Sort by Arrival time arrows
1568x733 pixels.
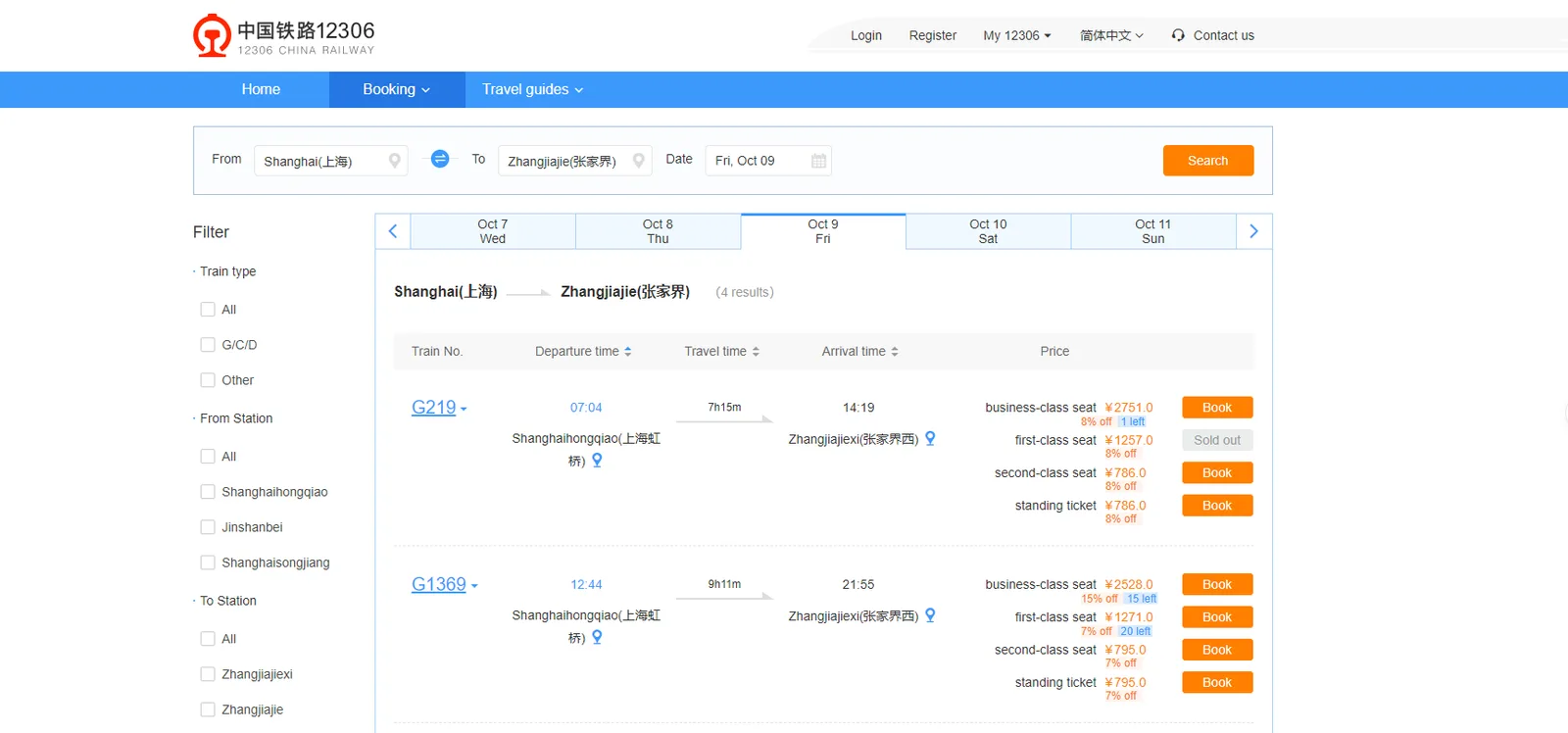pyautogui.click(x=895, y=352)
